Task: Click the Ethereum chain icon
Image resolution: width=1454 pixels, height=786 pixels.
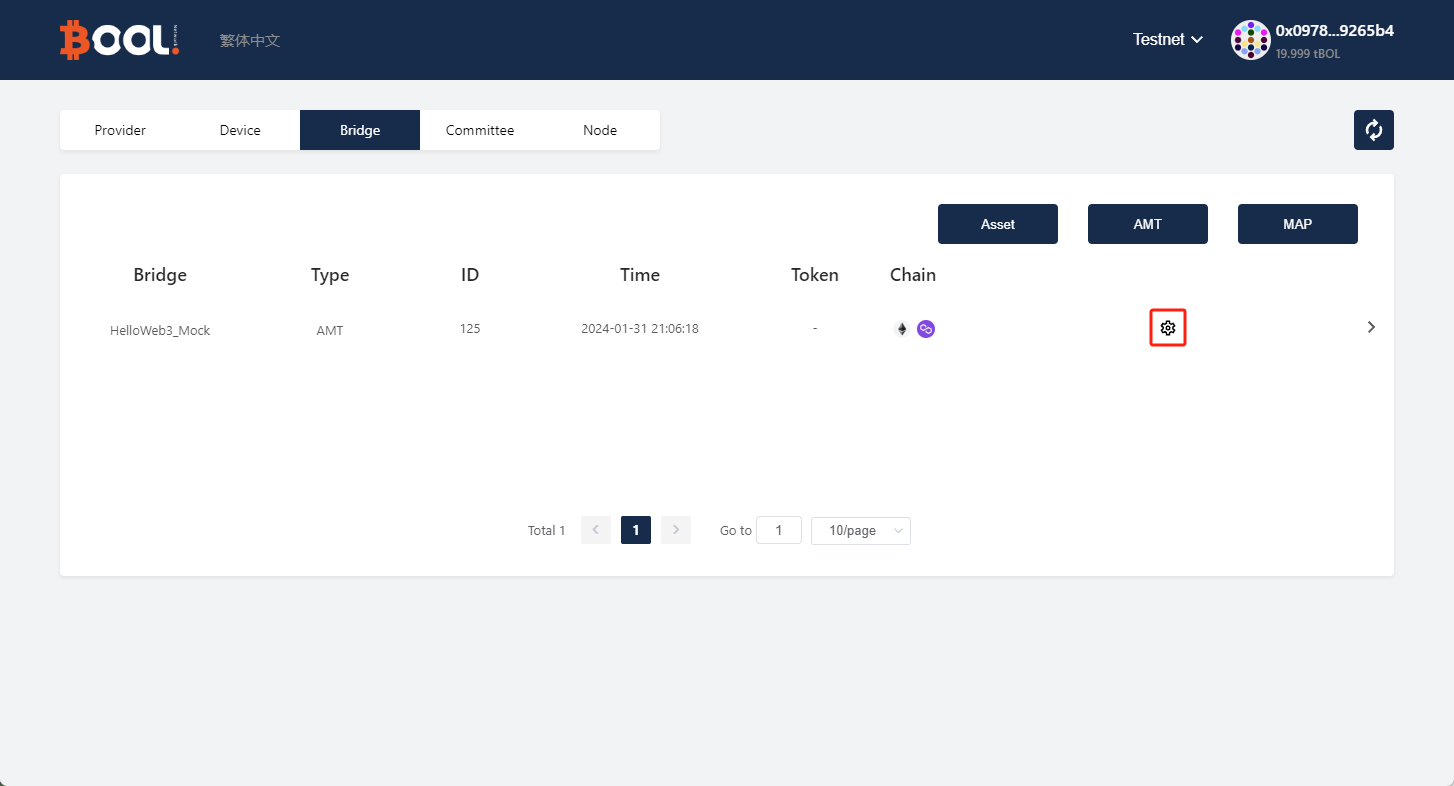Action: (902, 329)
